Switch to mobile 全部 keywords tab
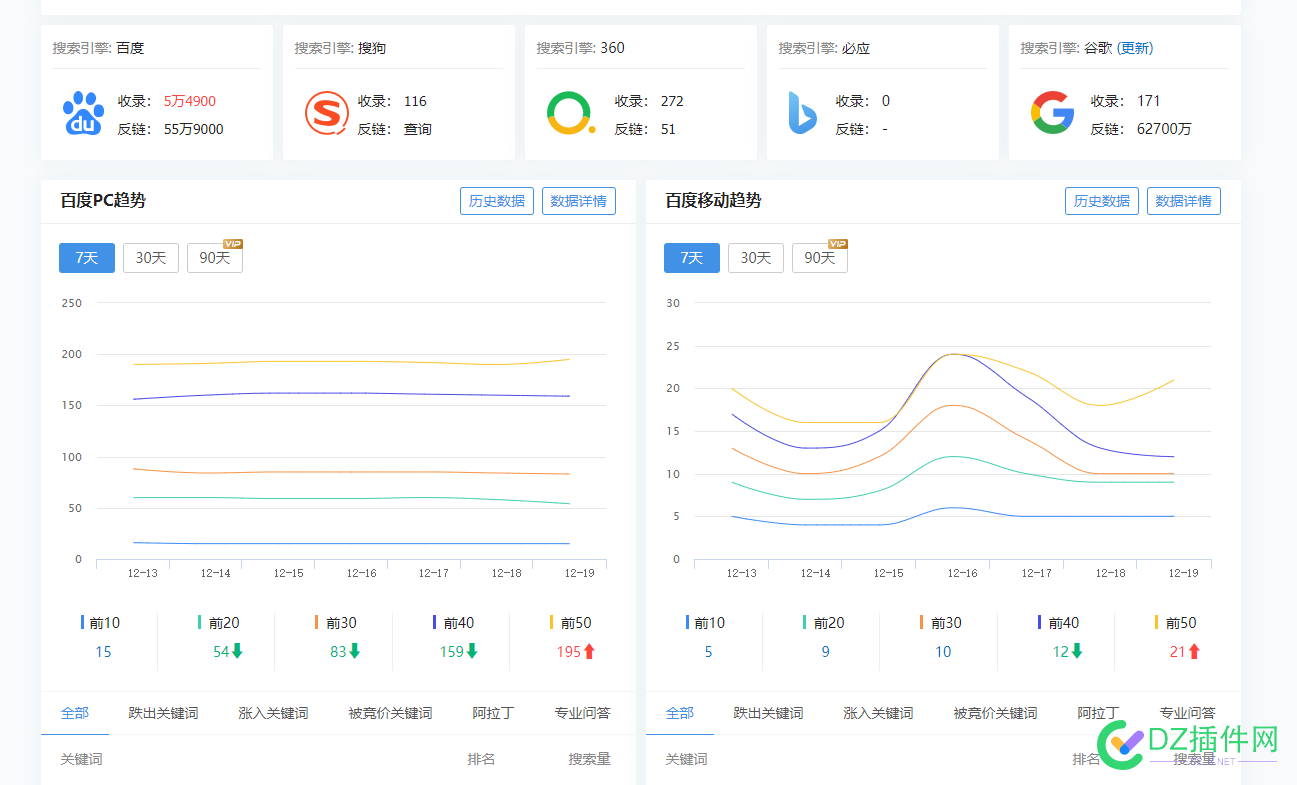Image resolution: width=1297 pixels, height=785 pixels. pyautogui.click(x=680, y=713)
